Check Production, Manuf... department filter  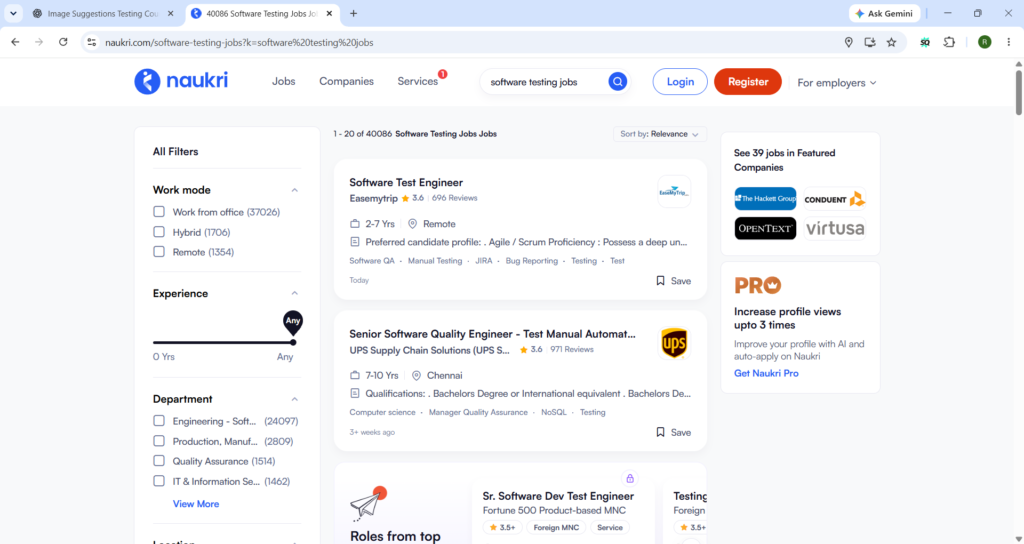point(159,441)
